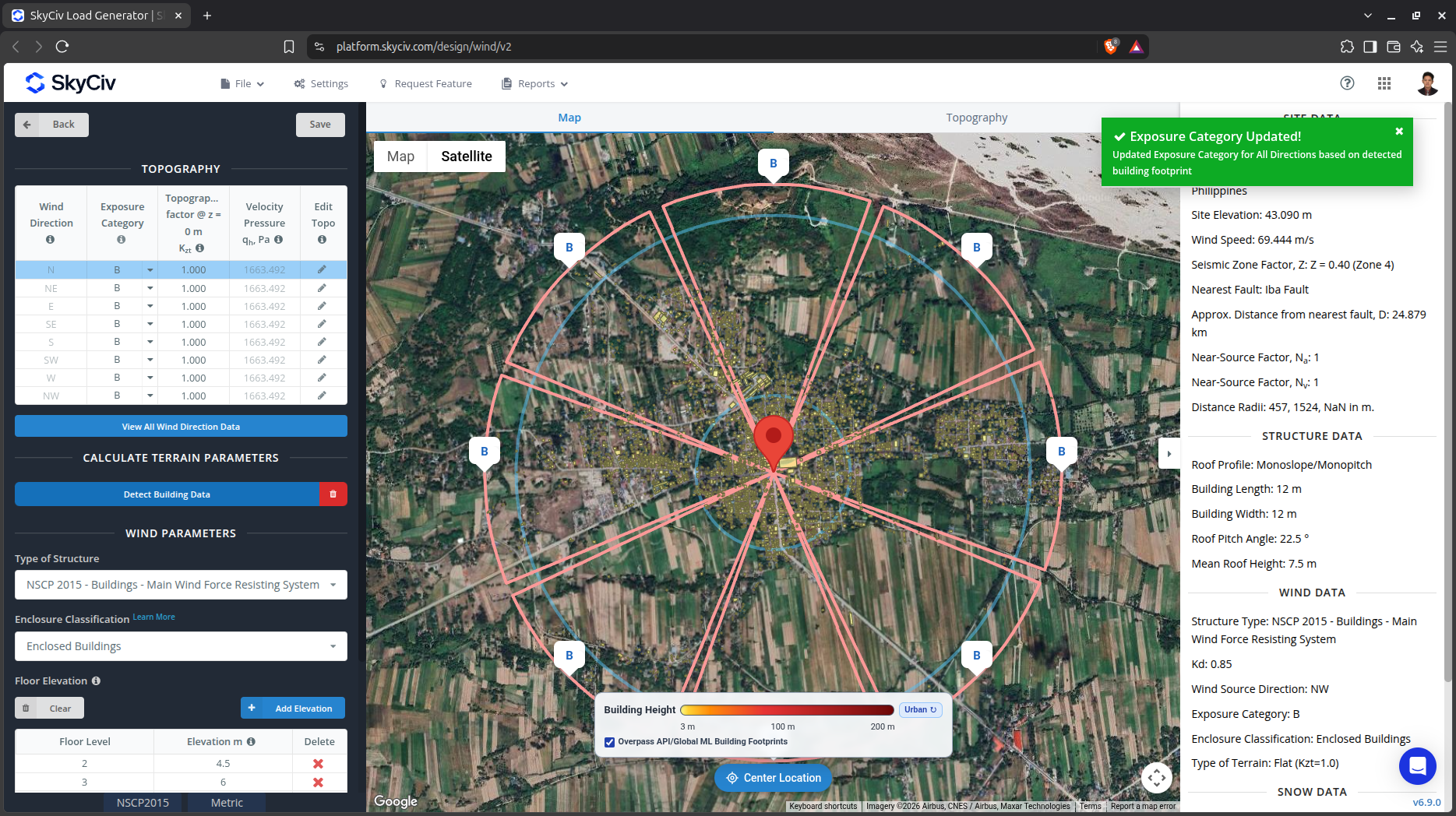This screenshot has height=816, width=1456.
Task: Open Settings in the top bar
Action: coord(321,83)
